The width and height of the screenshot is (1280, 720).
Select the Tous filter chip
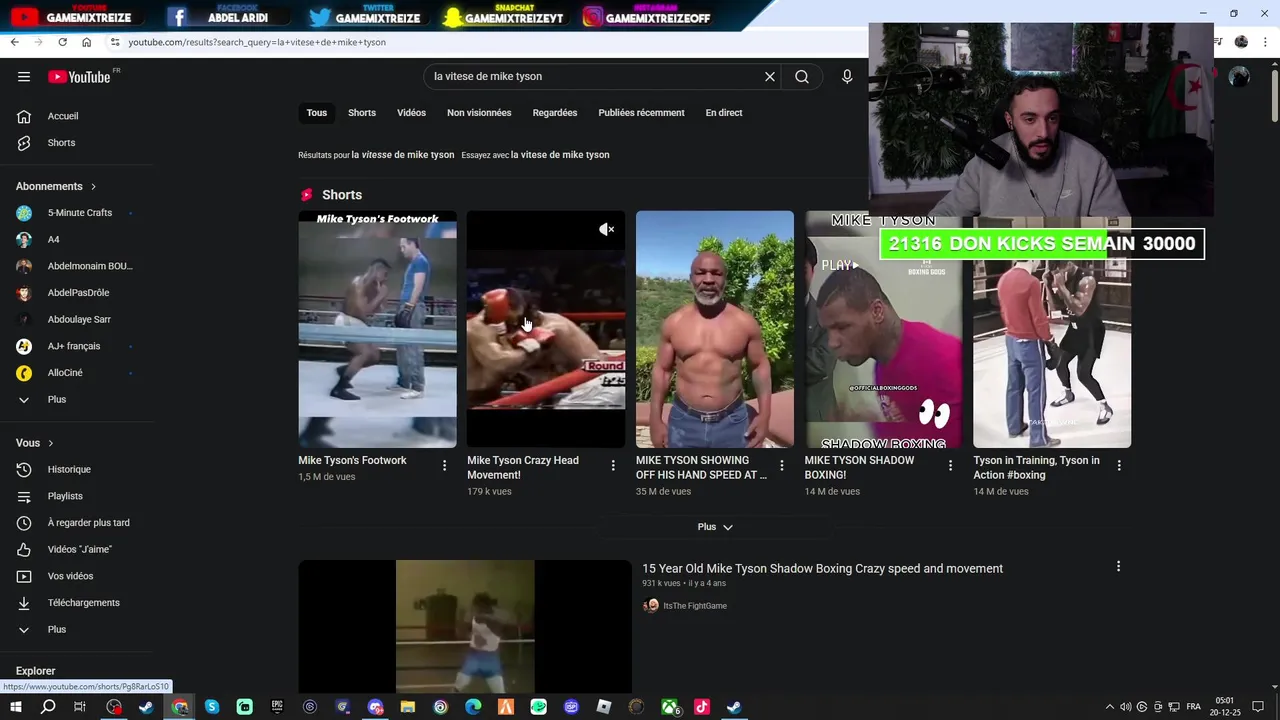[317, 113]
